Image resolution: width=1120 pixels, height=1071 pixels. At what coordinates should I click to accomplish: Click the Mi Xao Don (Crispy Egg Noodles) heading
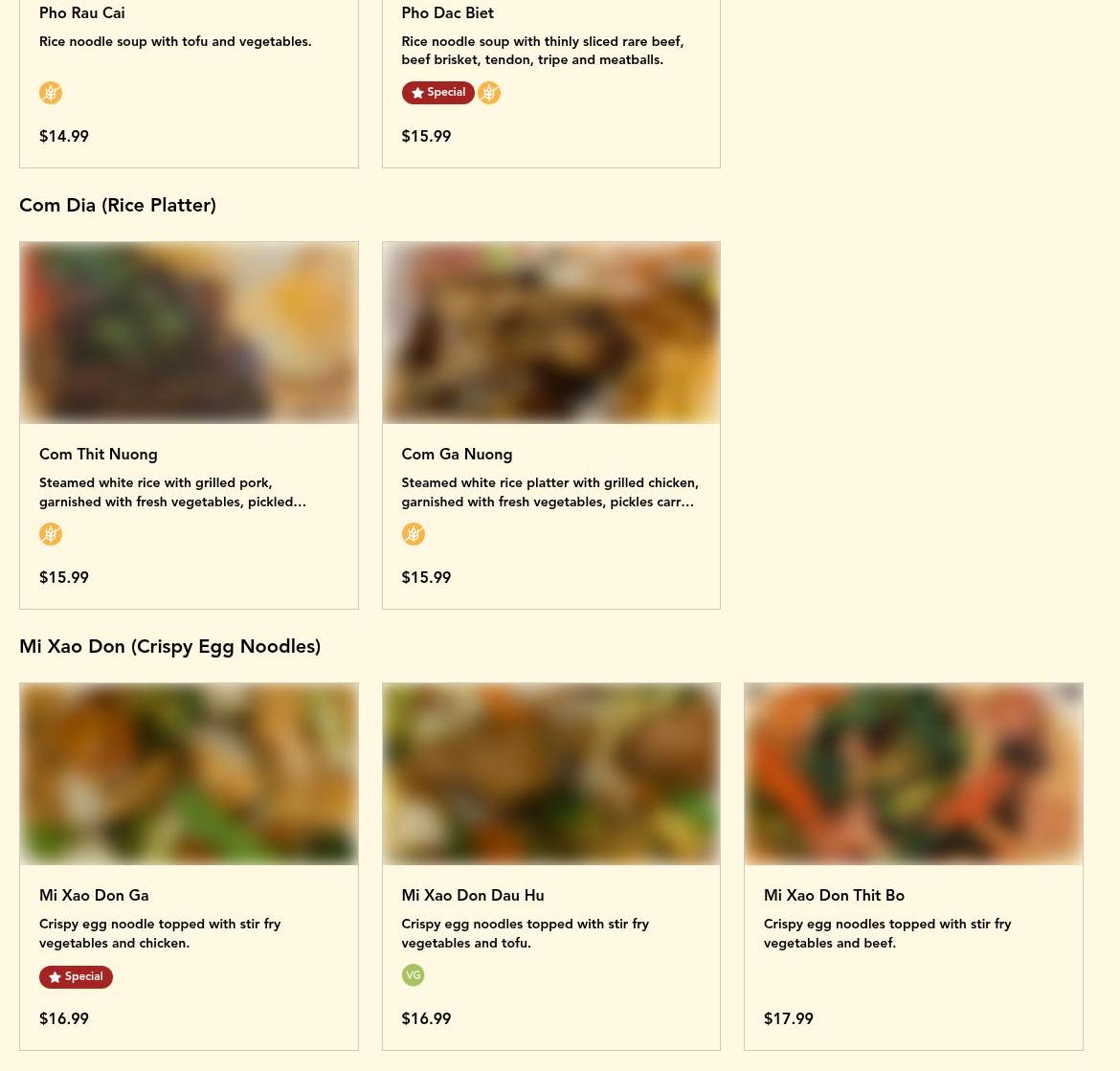point(169,647)
